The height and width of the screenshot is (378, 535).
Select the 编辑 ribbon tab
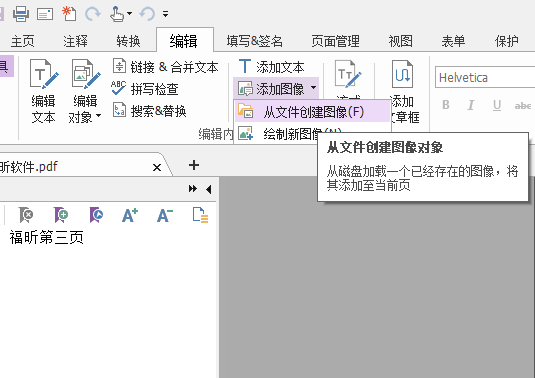click(184, 41)
